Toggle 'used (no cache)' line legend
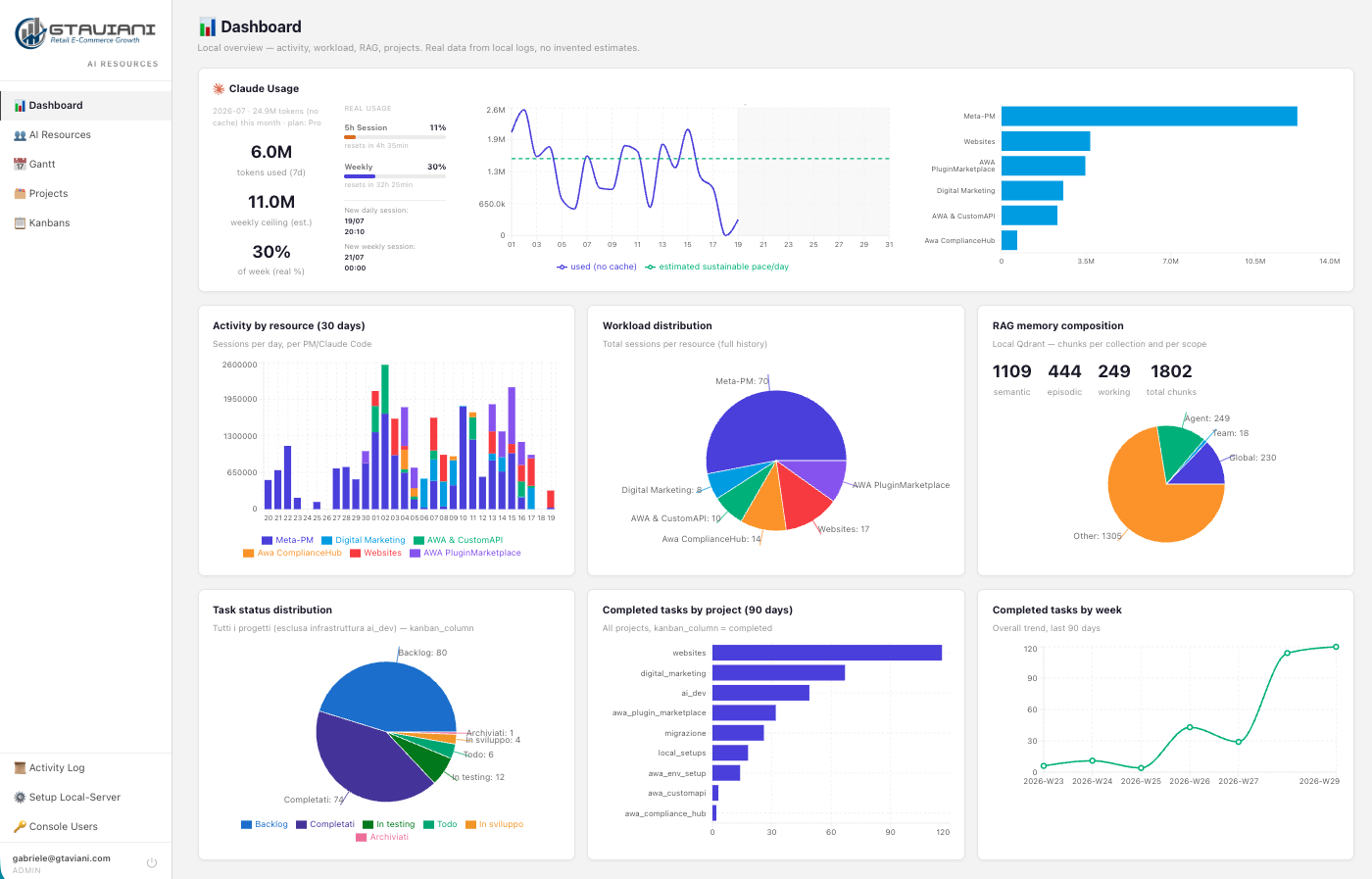1372x879 pixels. [x=597, y=267]
